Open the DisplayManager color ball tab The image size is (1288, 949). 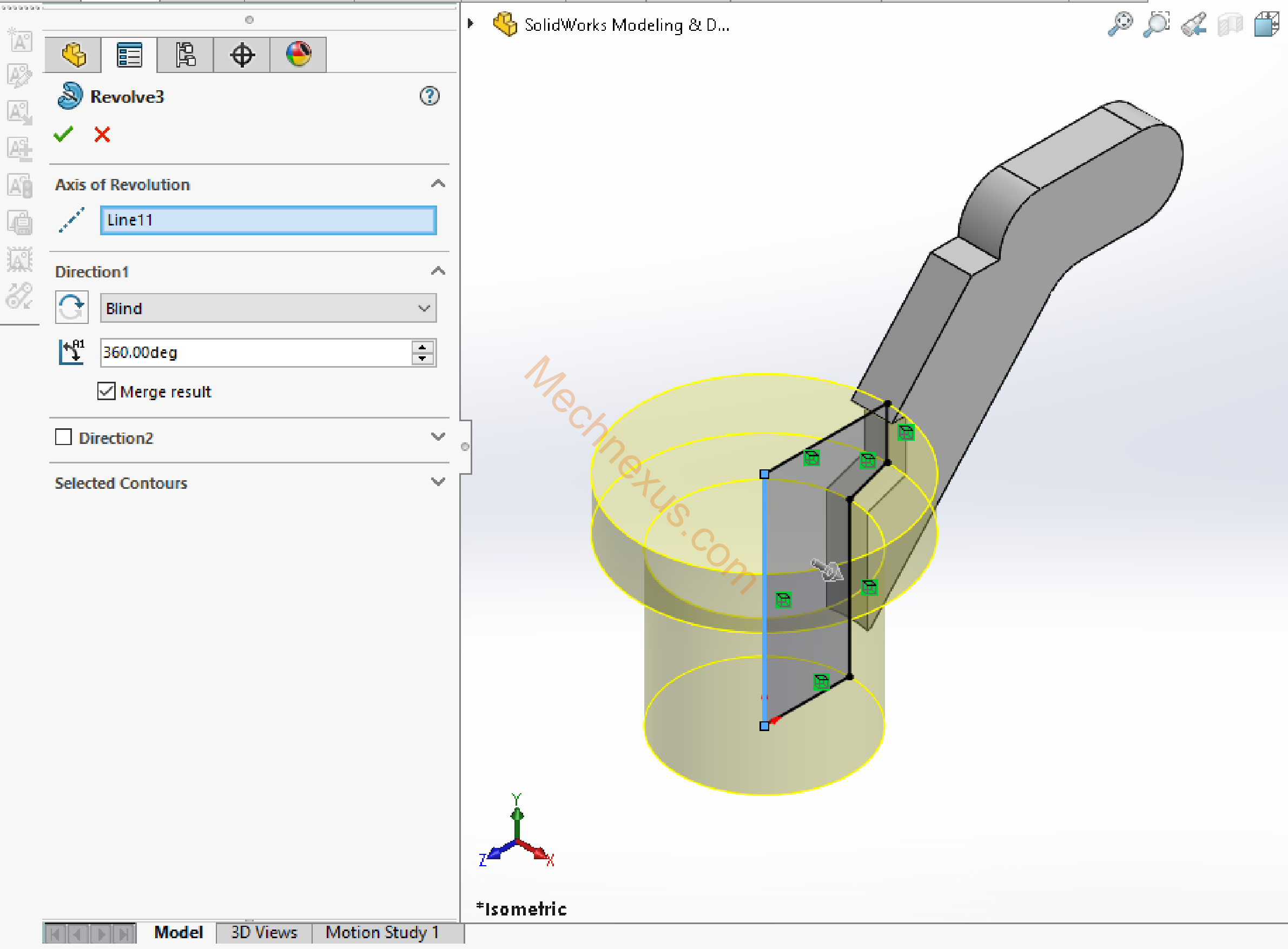coord(298,55)
